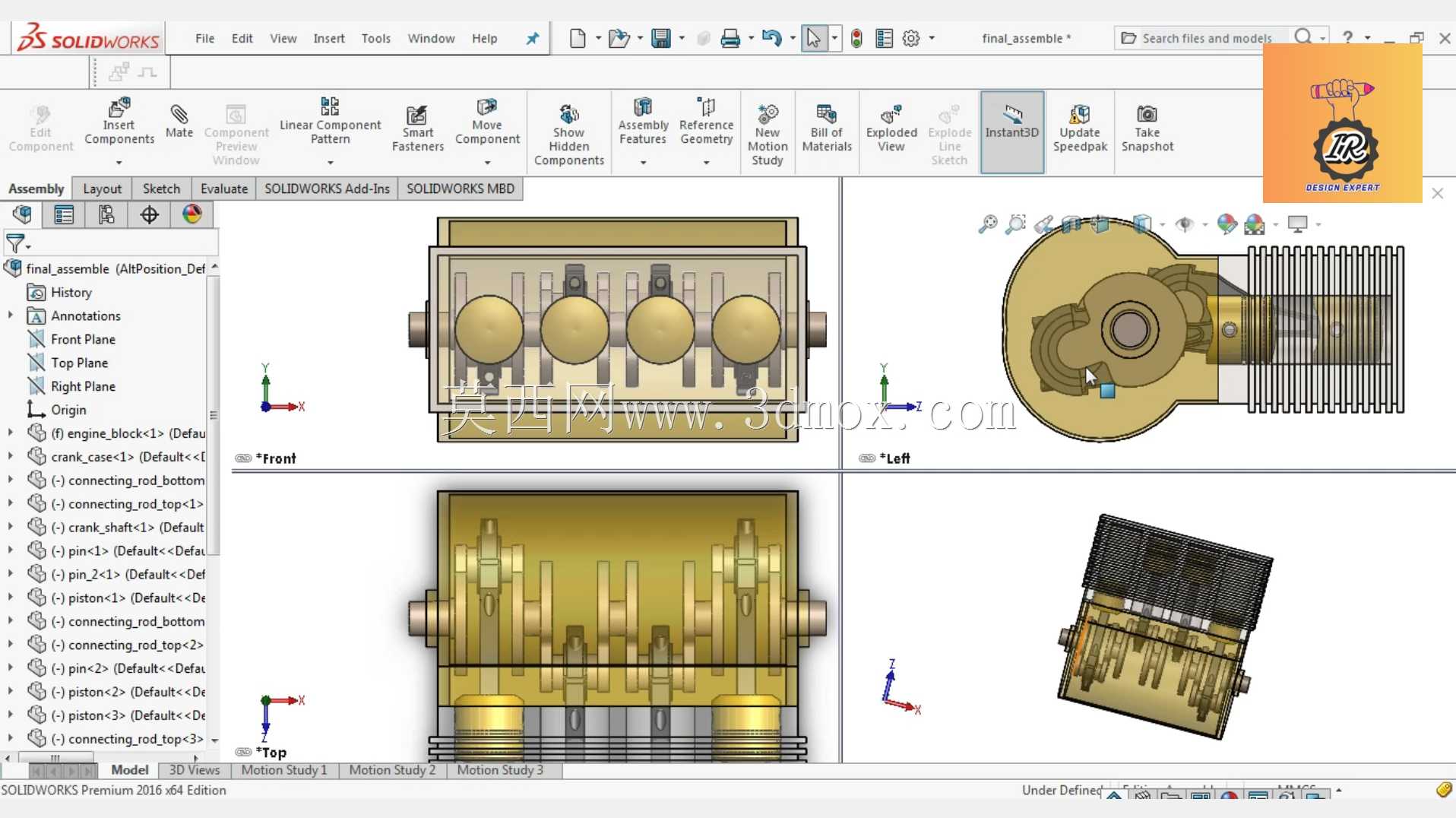Click the Previous View icon
1456x818 pixels.
pyautogui.click(x=1043, y=224)
